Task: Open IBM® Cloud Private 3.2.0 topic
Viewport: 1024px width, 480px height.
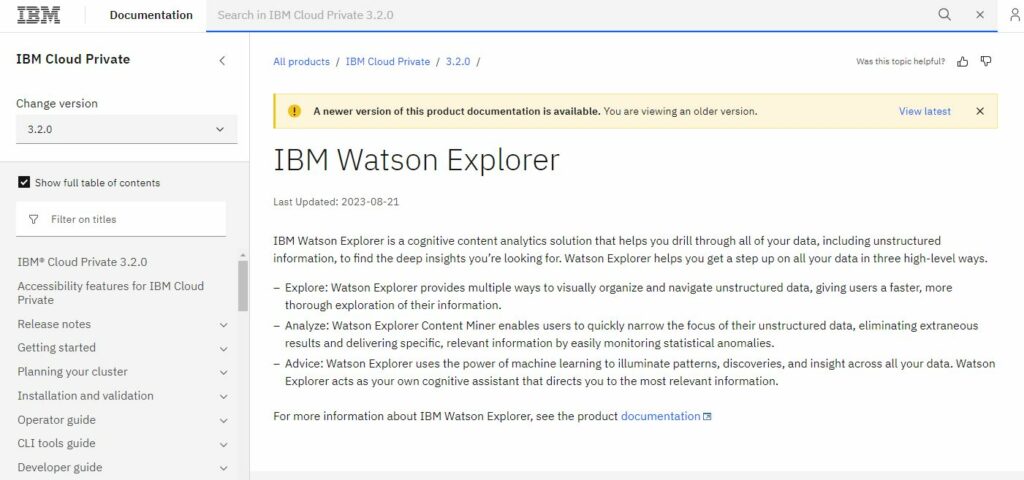Action: (x=82, y=262)
